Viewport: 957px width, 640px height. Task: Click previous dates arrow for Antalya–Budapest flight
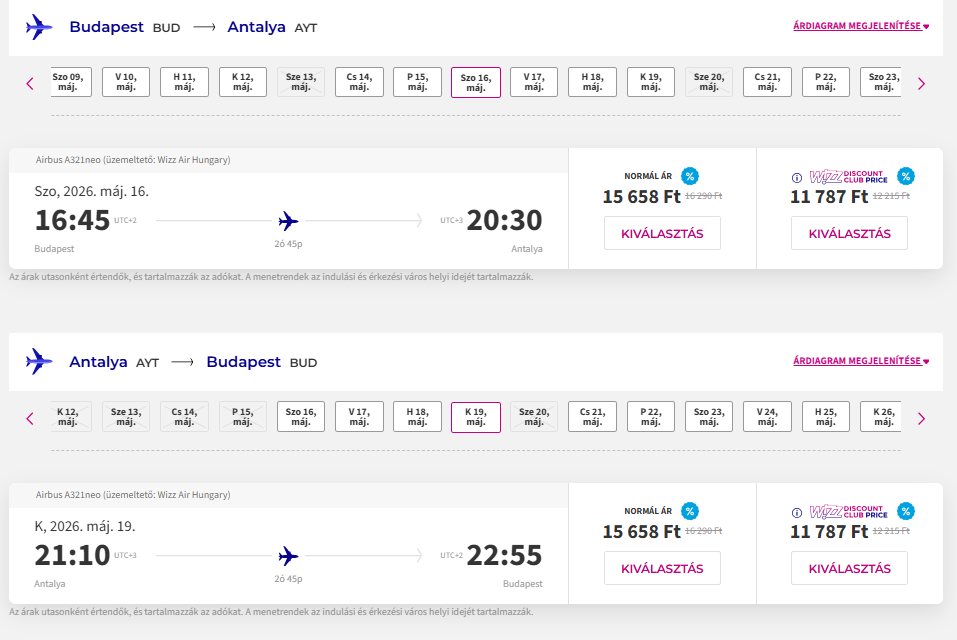pos(30,419)
